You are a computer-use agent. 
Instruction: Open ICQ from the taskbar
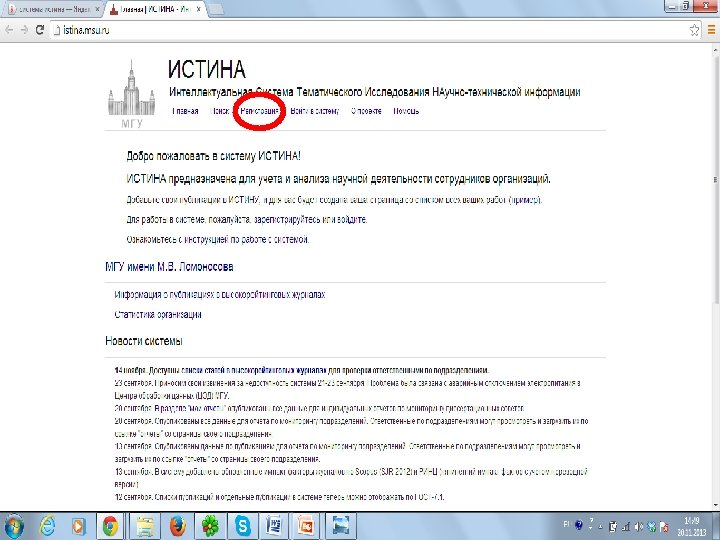(x=211, y=526)
